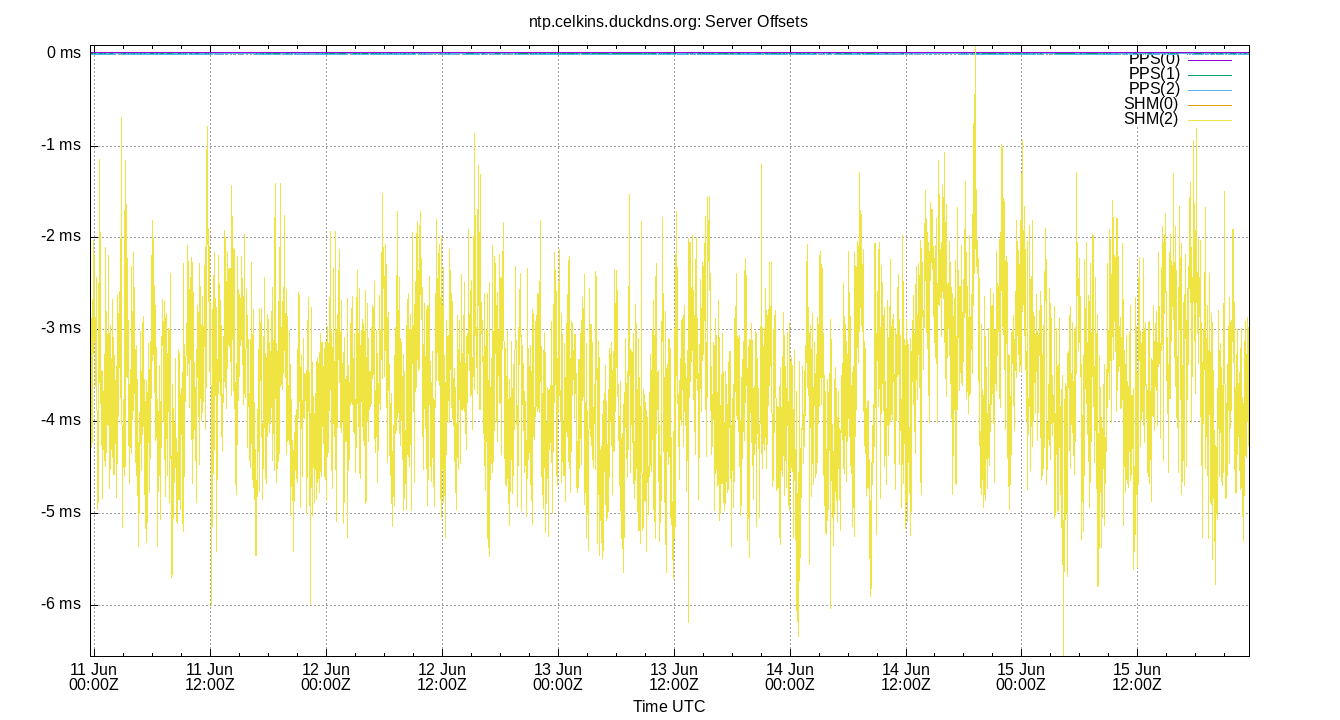Click the '-4 ms' y-axis label

61,420
